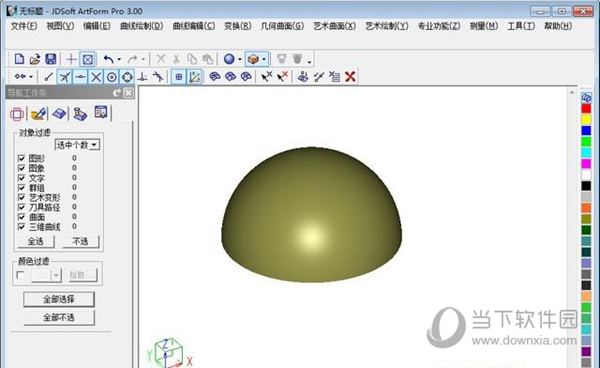Uncheck the 刀具路径 filter checkbox
The width and height of the screenshot is (600, 368).
coord(21,207)
